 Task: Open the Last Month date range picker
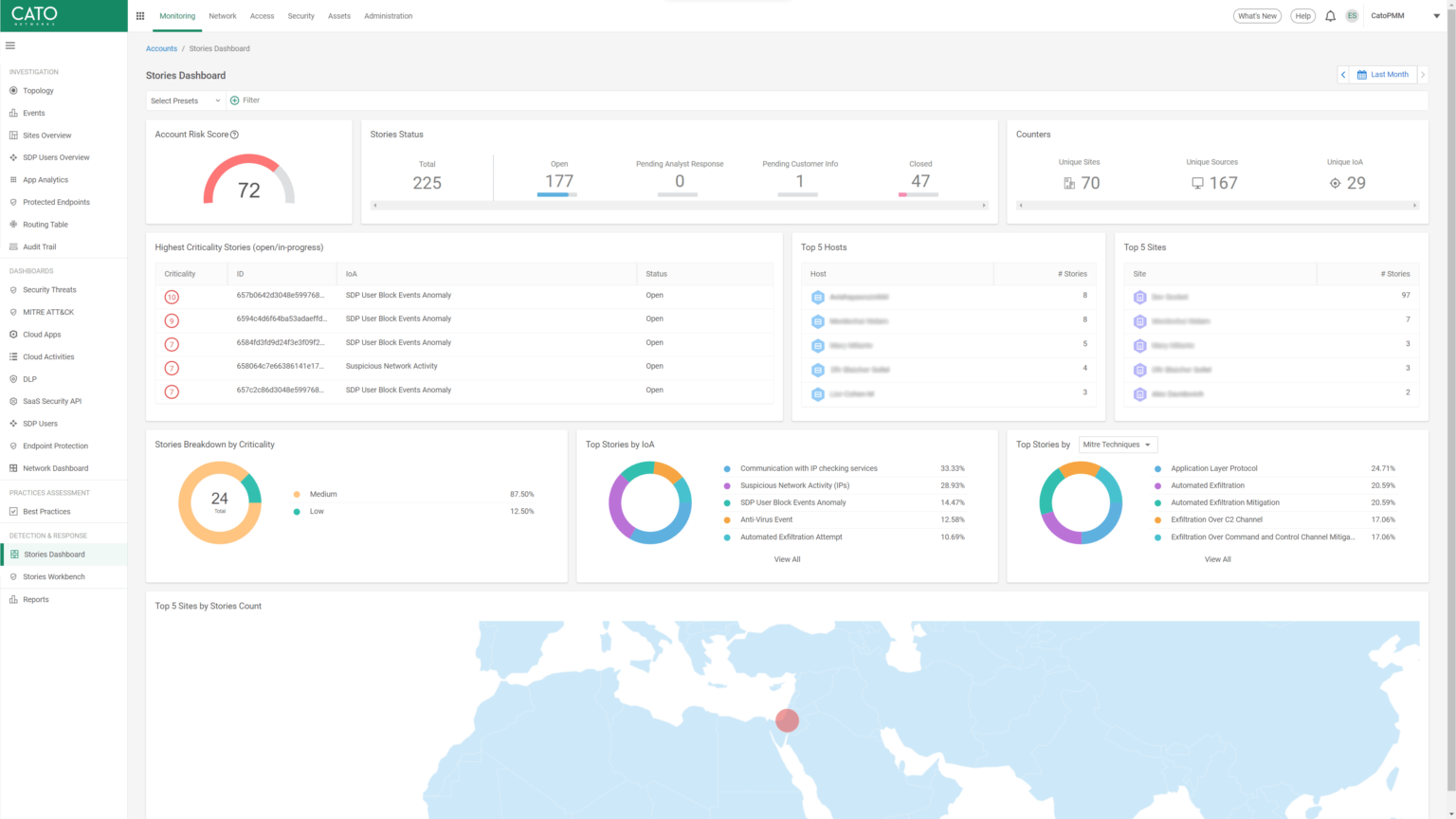coord(1383,74)
